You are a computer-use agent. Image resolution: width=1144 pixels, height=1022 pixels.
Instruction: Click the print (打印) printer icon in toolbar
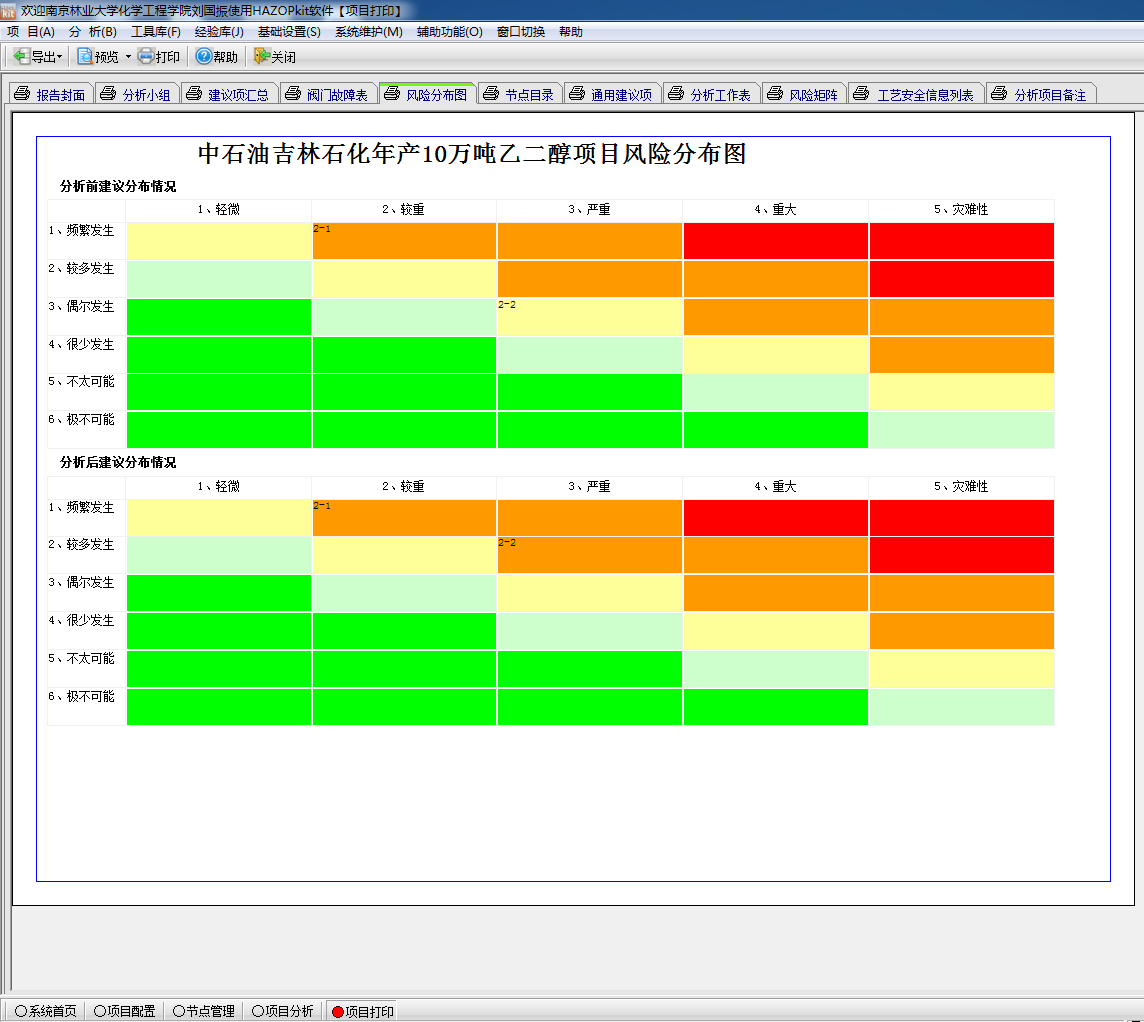[x=146, y=56]
